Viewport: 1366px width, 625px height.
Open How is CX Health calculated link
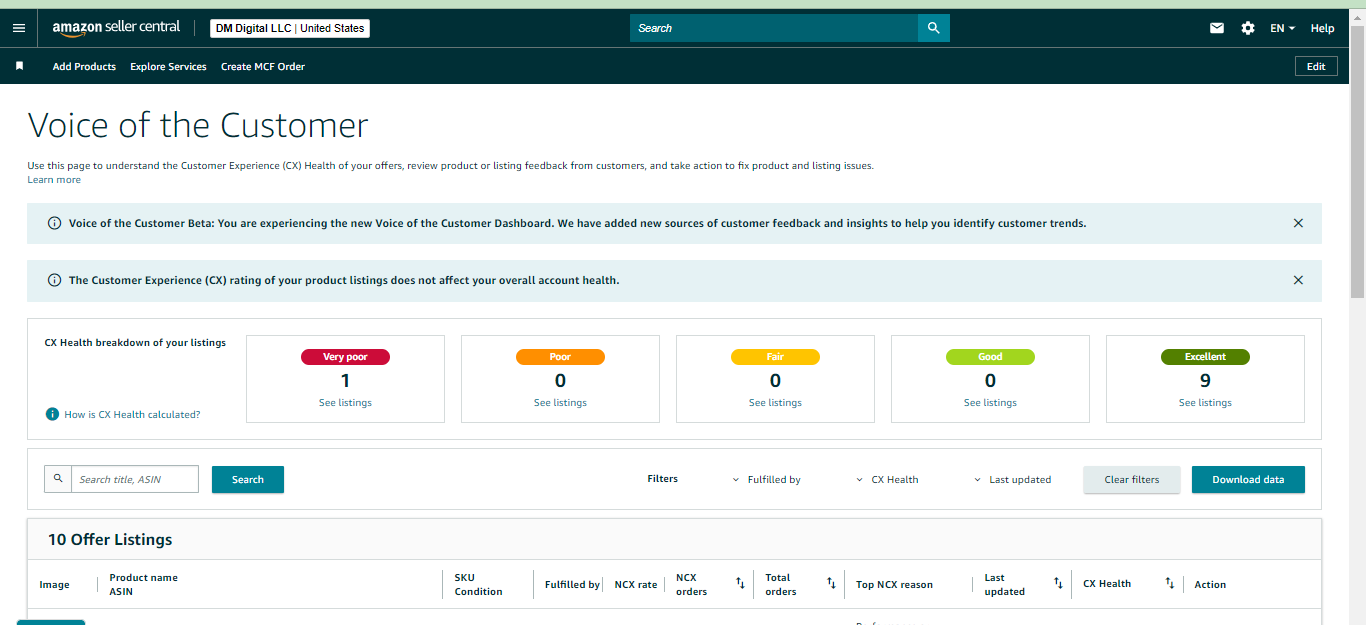[x=132, y=414]
